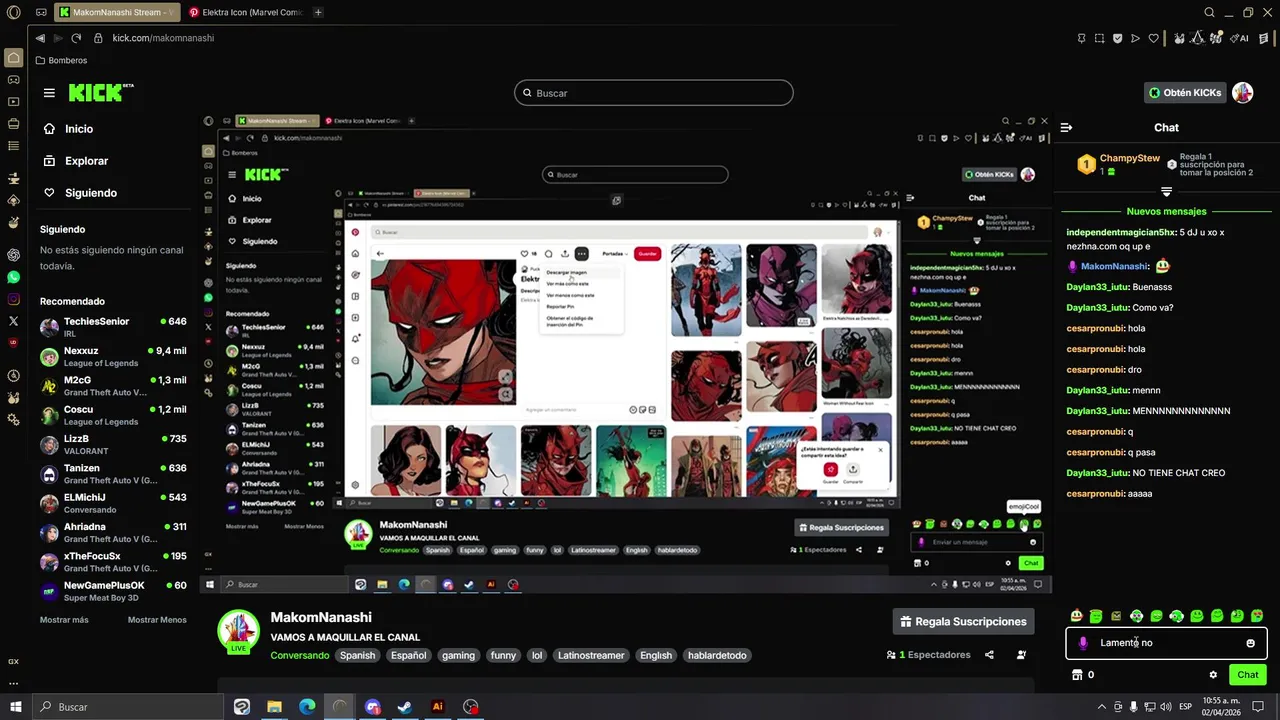Viewport: 1280px width, 720px height.
Task: Expand the leaderboard chevron under ChampyStew
Action: click(1166, 191)
